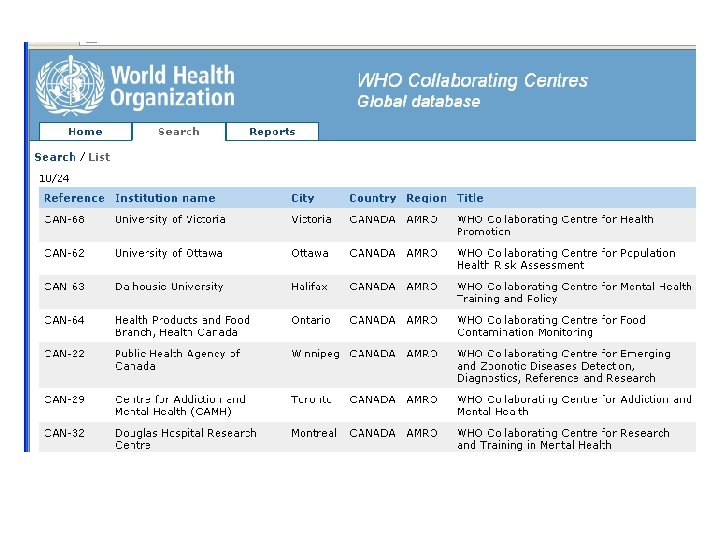This screenshot has width=720, height=540.
Task: Click the Global database subtitle
Action: click(419, 101)
